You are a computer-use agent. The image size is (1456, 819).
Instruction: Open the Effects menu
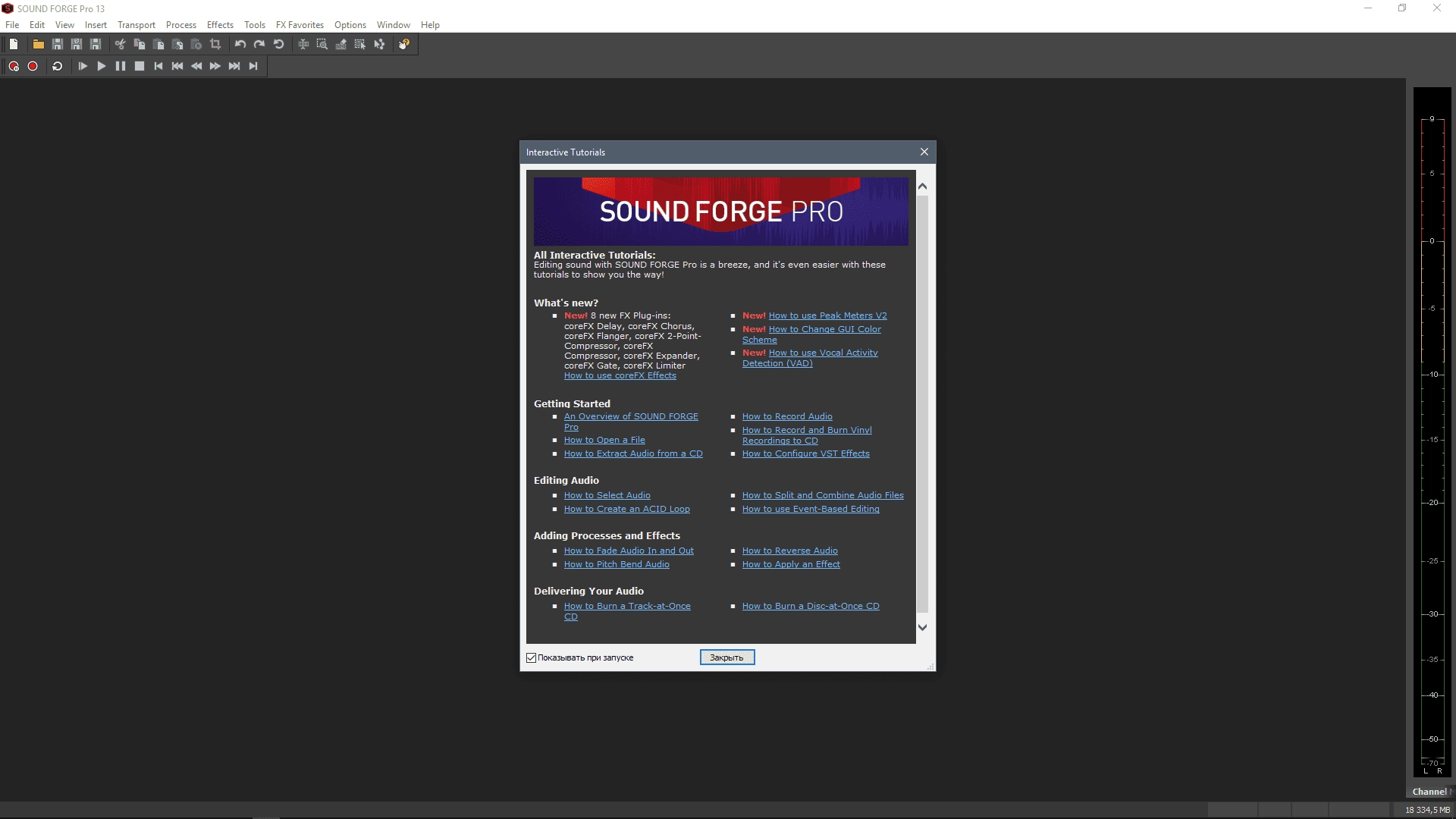(x=220, y=25)
